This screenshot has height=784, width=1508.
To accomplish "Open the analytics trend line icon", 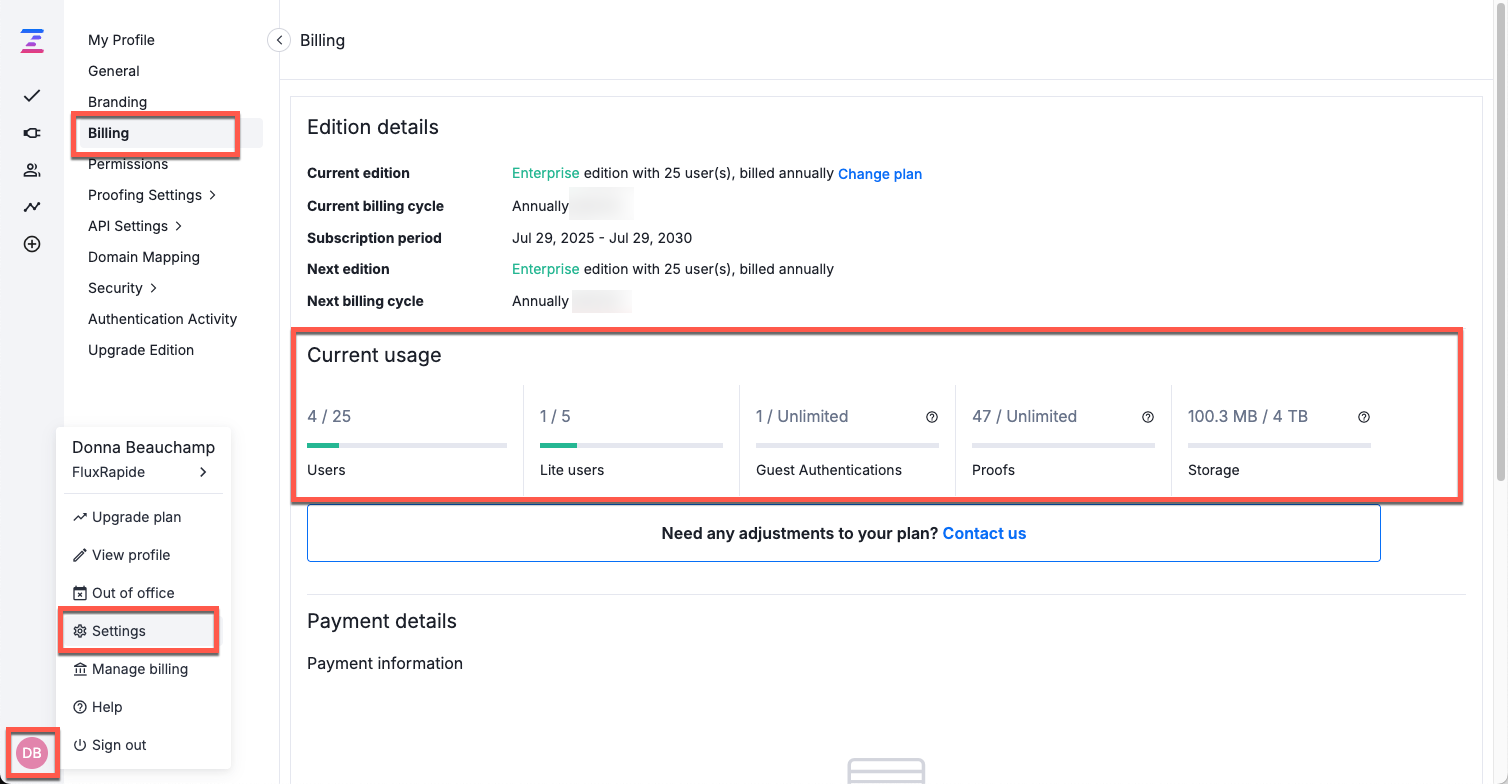I will coord(32,207).
